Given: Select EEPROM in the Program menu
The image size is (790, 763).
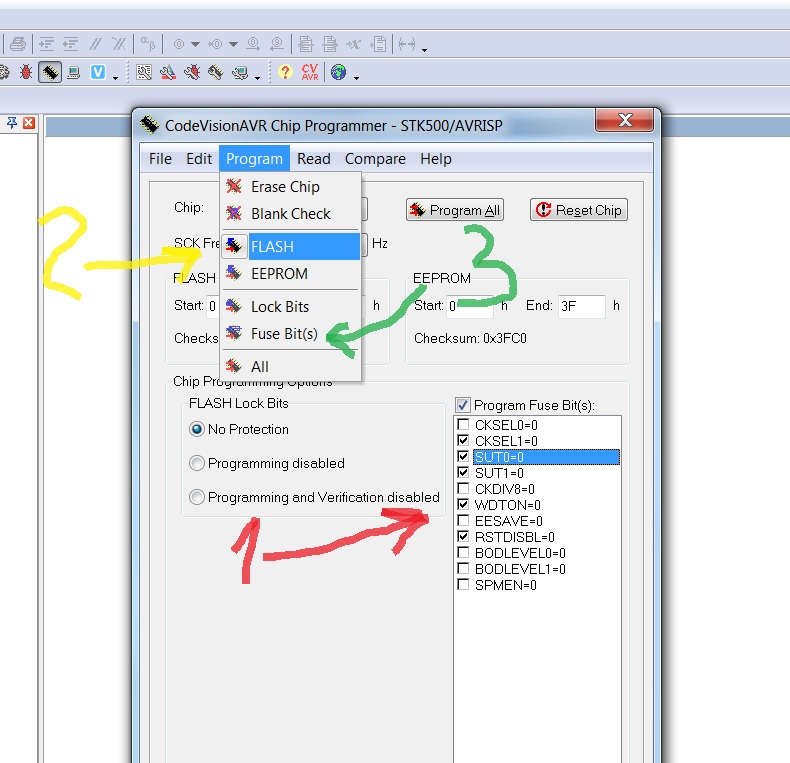Looking at the screenshot, I should [x=291, y=274].
